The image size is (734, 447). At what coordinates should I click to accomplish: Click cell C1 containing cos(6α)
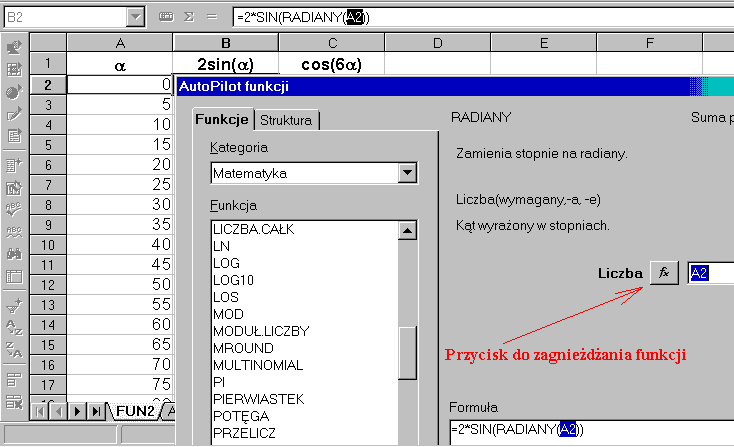click(x=332, y=64)
